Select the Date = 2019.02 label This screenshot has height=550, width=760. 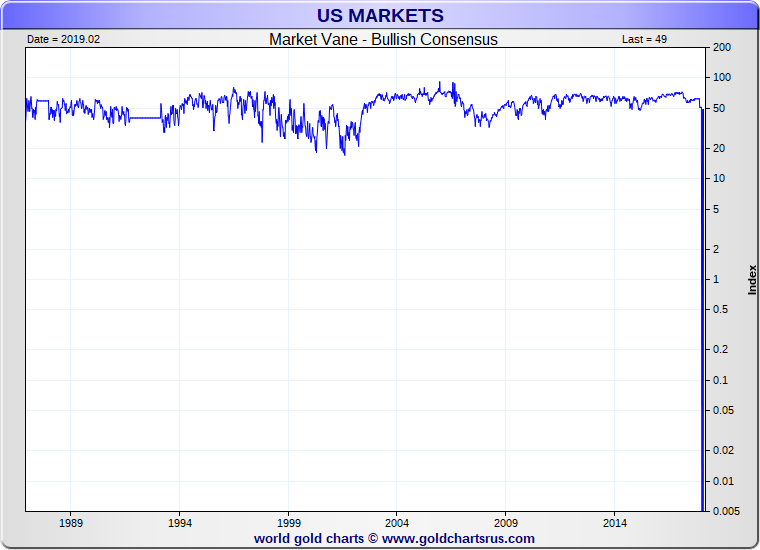coord(64,40)
